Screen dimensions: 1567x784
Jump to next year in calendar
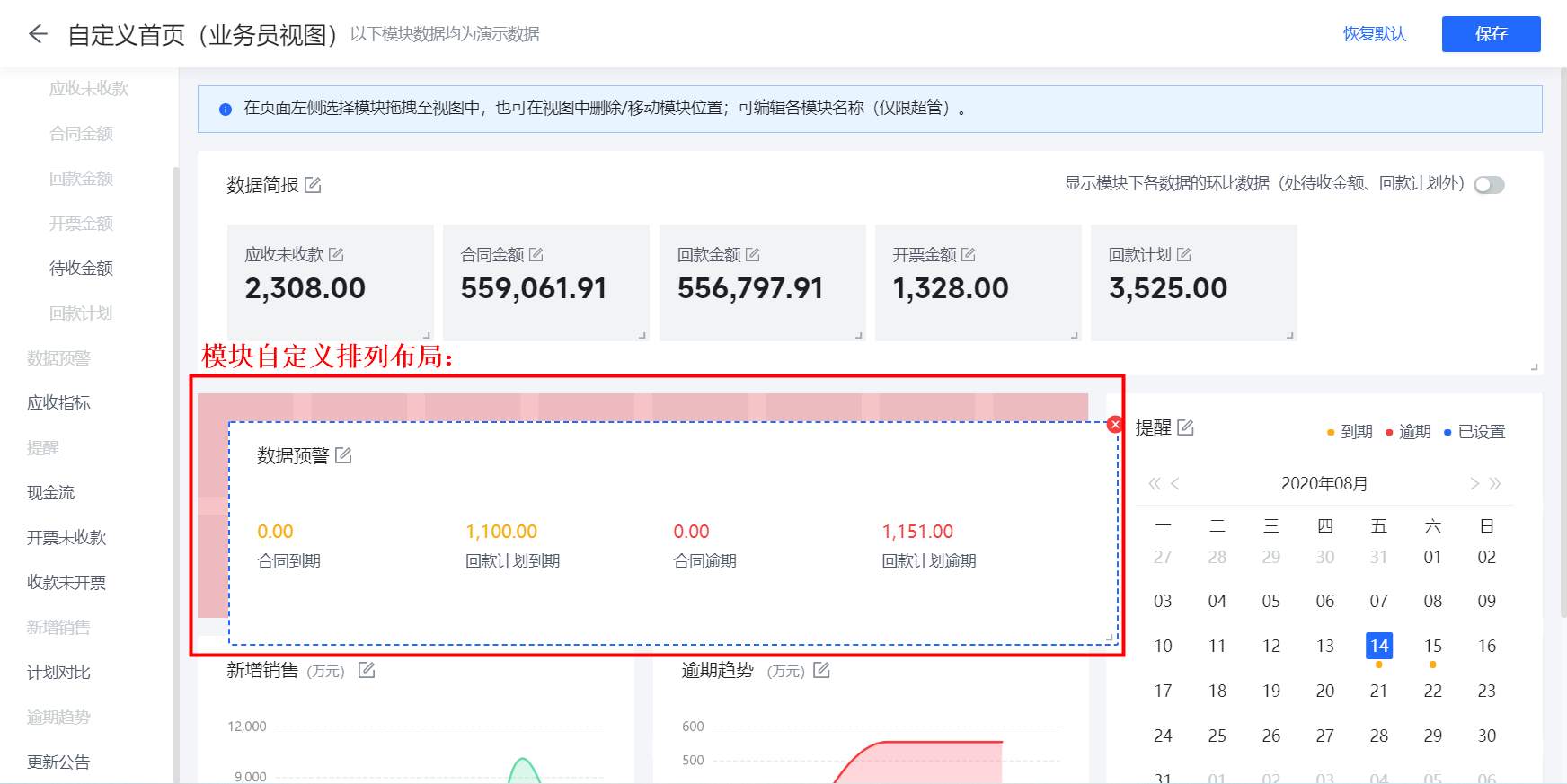pos(1495,484)
